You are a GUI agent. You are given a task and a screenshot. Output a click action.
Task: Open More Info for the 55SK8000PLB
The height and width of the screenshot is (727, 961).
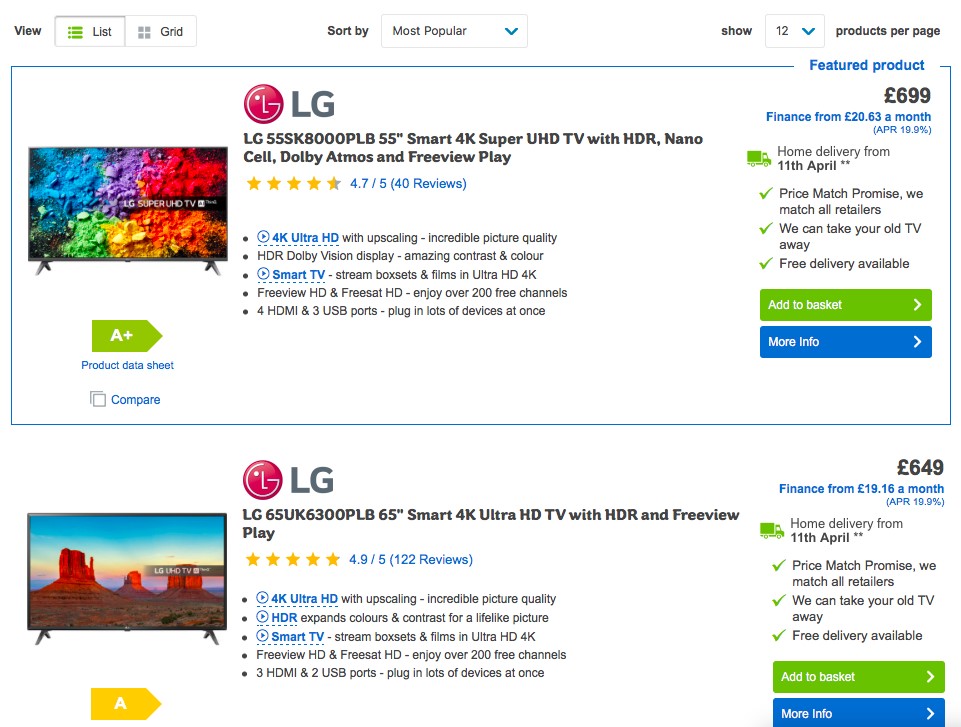point(846,342)
